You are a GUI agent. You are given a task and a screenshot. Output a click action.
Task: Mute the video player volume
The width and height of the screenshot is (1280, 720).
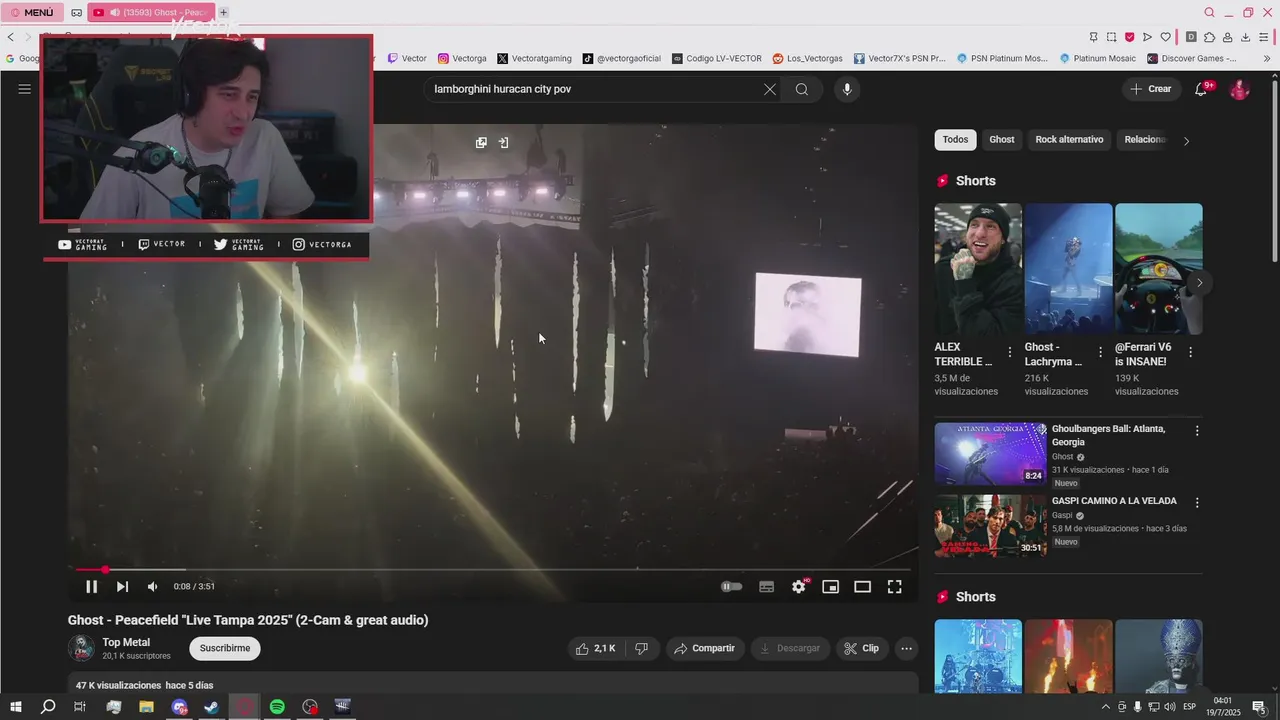pyautogui.click(x=152, y=587)
